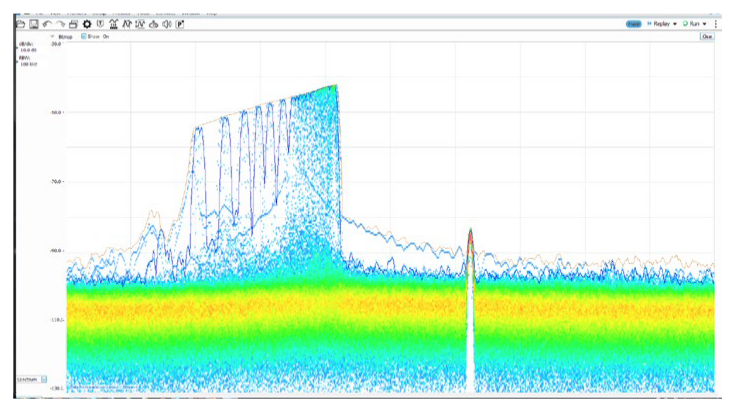Click the Save icon in toolbar
The image size is (732, 408).
tap(33, 24)
